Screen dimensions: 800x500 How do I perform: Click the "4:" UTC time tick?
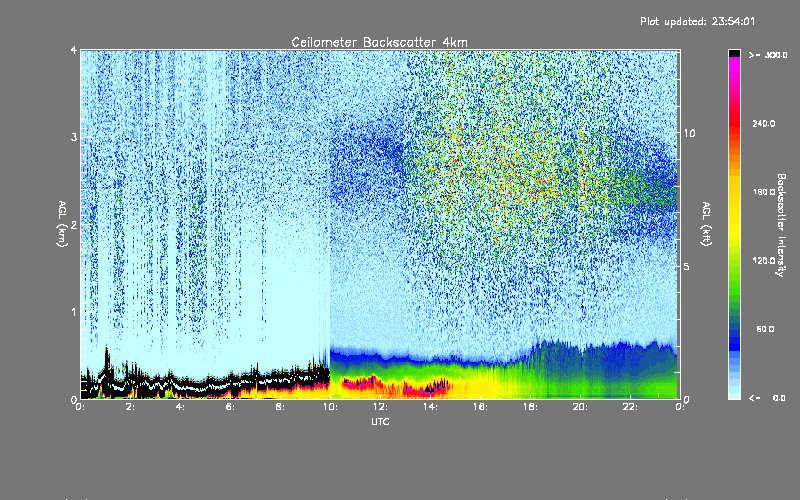tap(180, 407)
